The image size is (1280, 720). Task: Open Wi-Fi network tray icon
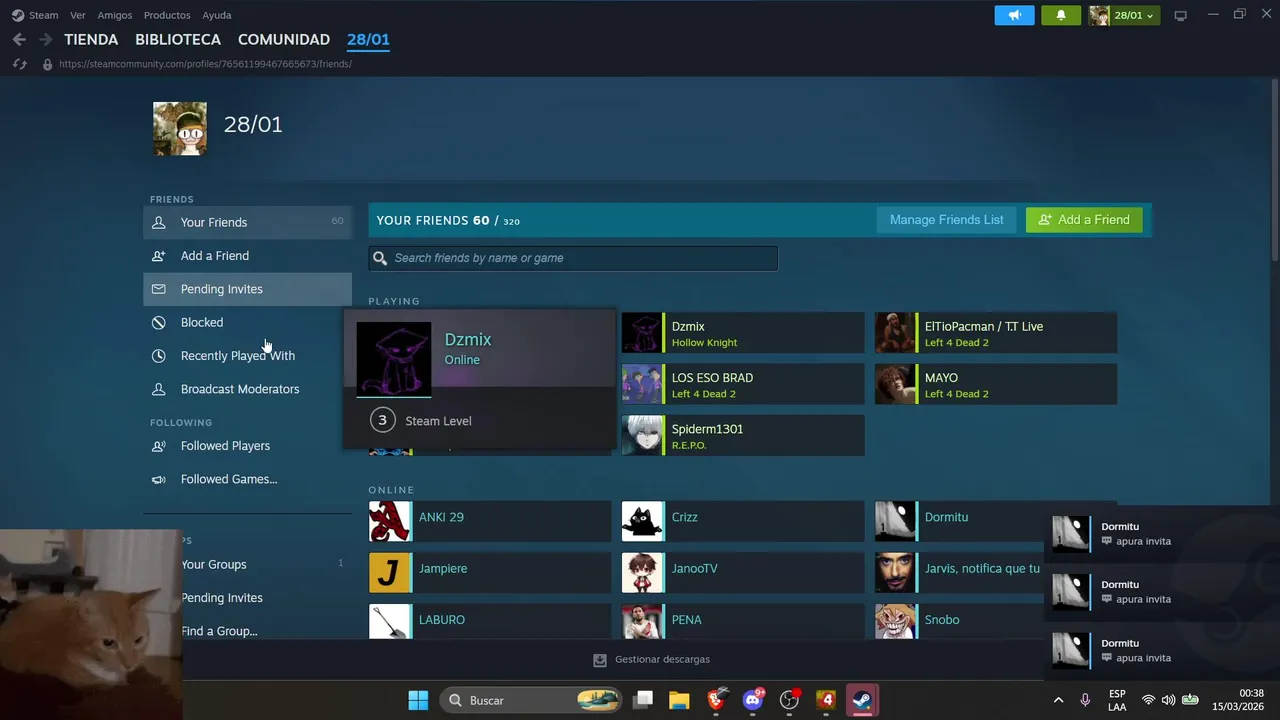click(x=1148, y=700)
